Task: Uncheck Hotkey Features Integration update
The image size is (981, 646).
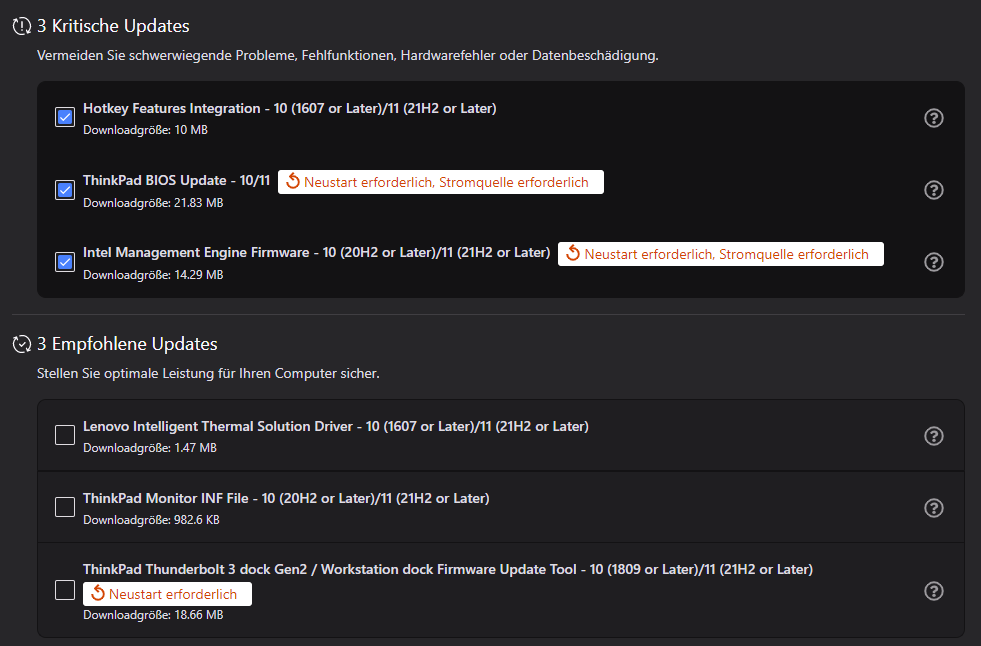Action: tap(65, 117)
